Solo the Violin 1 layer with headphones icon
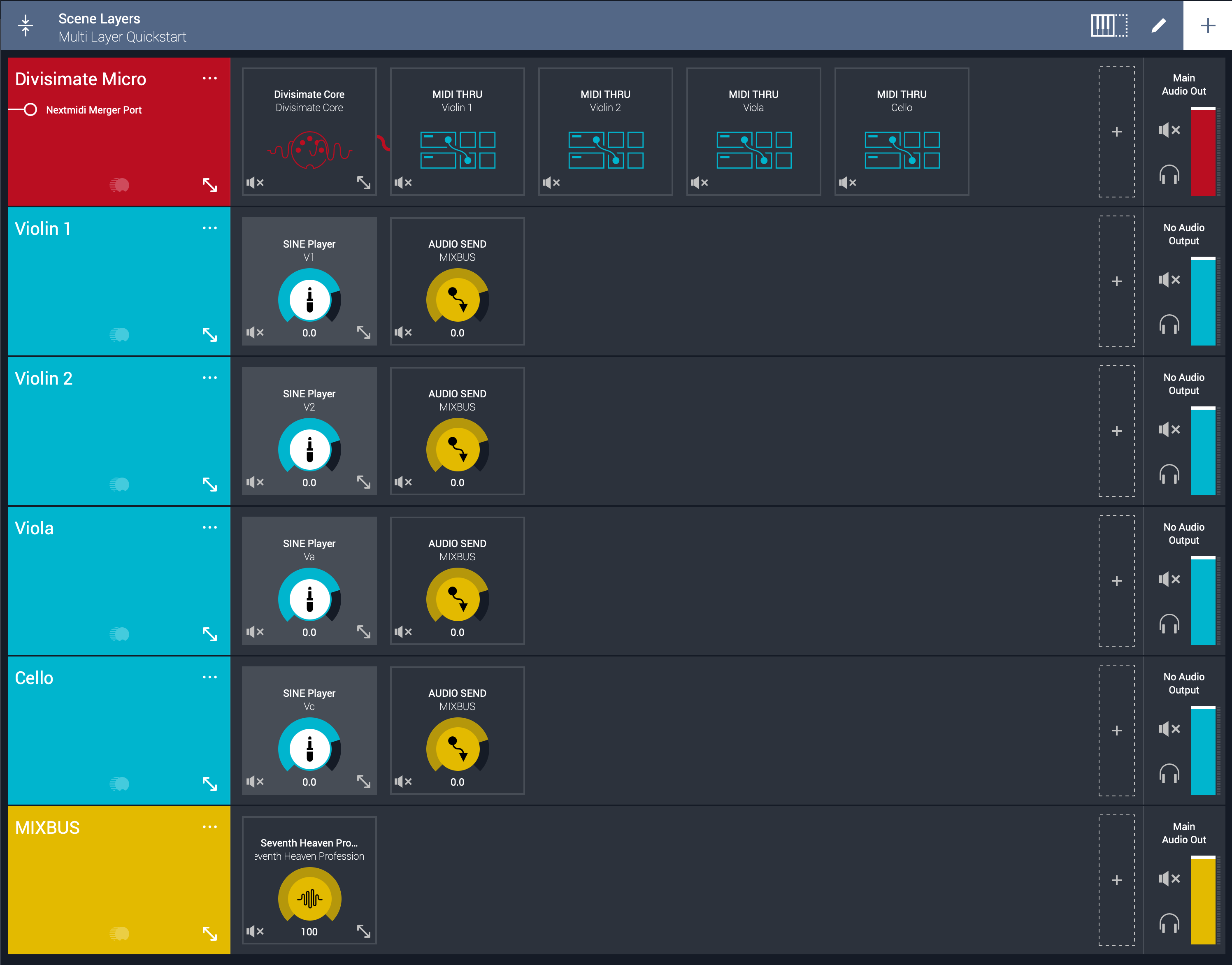The height and width of the screenshot is (965, 1232). [1169, 324]
